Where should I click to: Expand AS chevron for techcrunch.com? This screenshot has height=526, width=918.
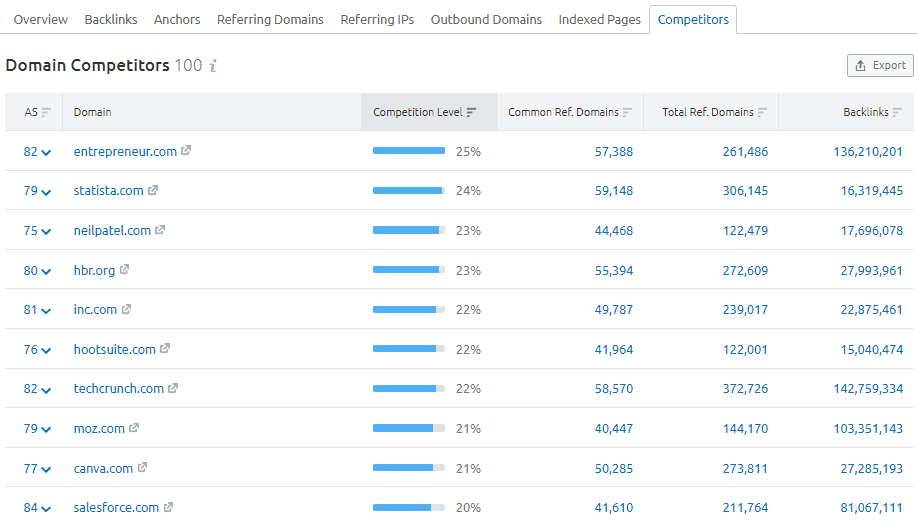pyautogui.click(x=46, y=390)
